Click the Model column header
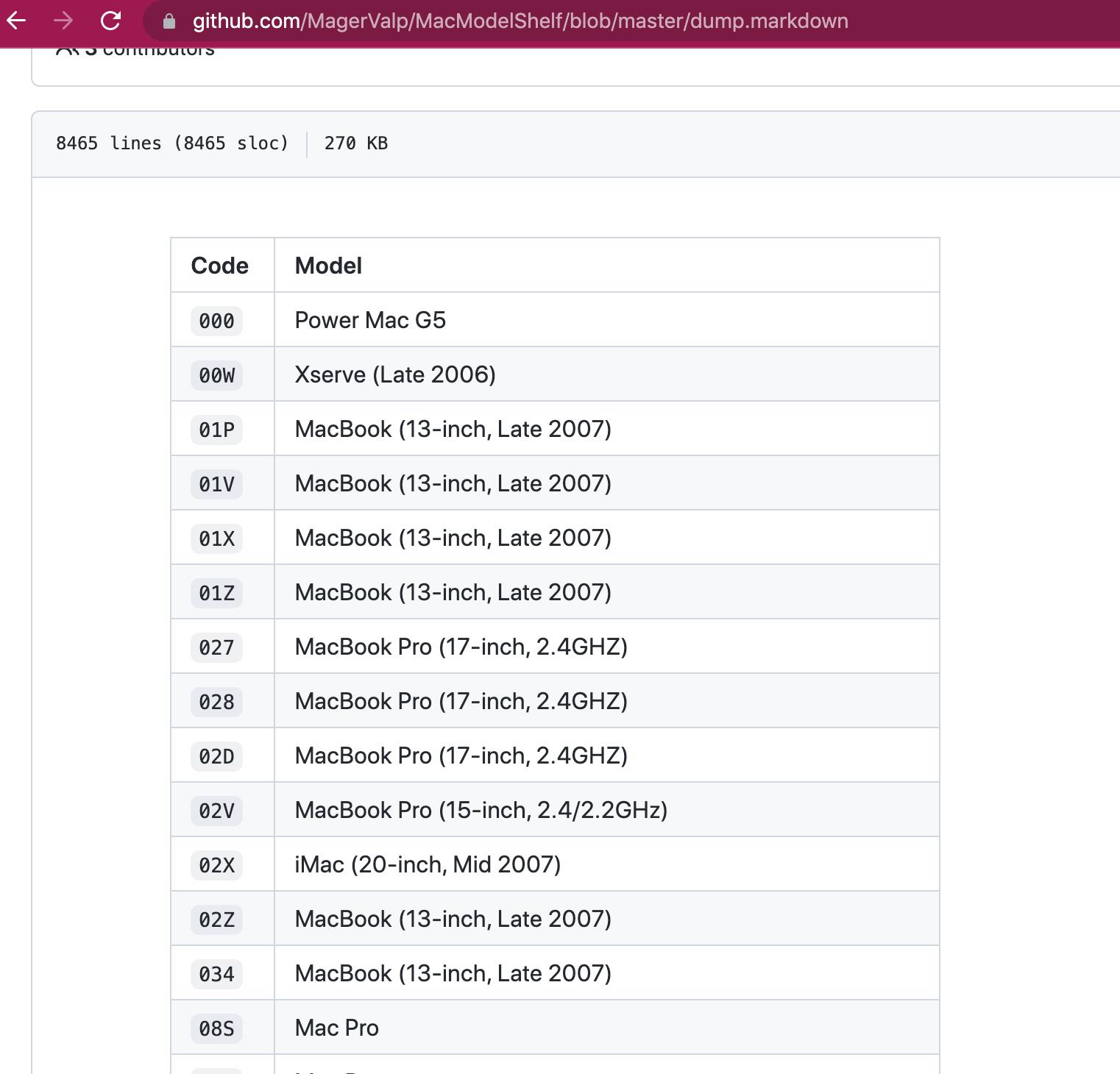1120x1074 pixels. [x=328, y=266]
